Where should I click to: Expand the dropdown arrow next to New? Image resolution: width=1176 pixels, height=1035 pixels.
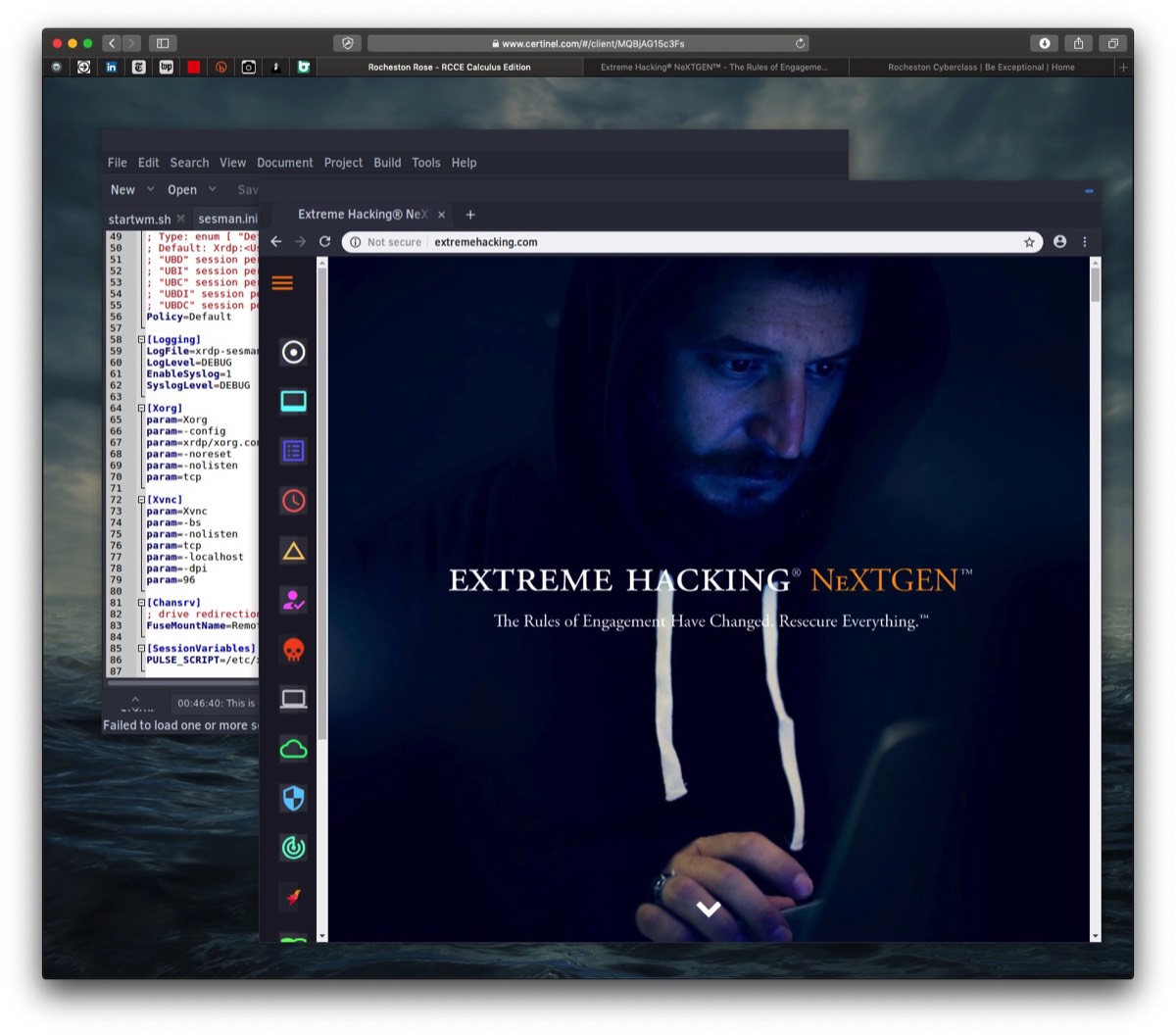[151, 189]
